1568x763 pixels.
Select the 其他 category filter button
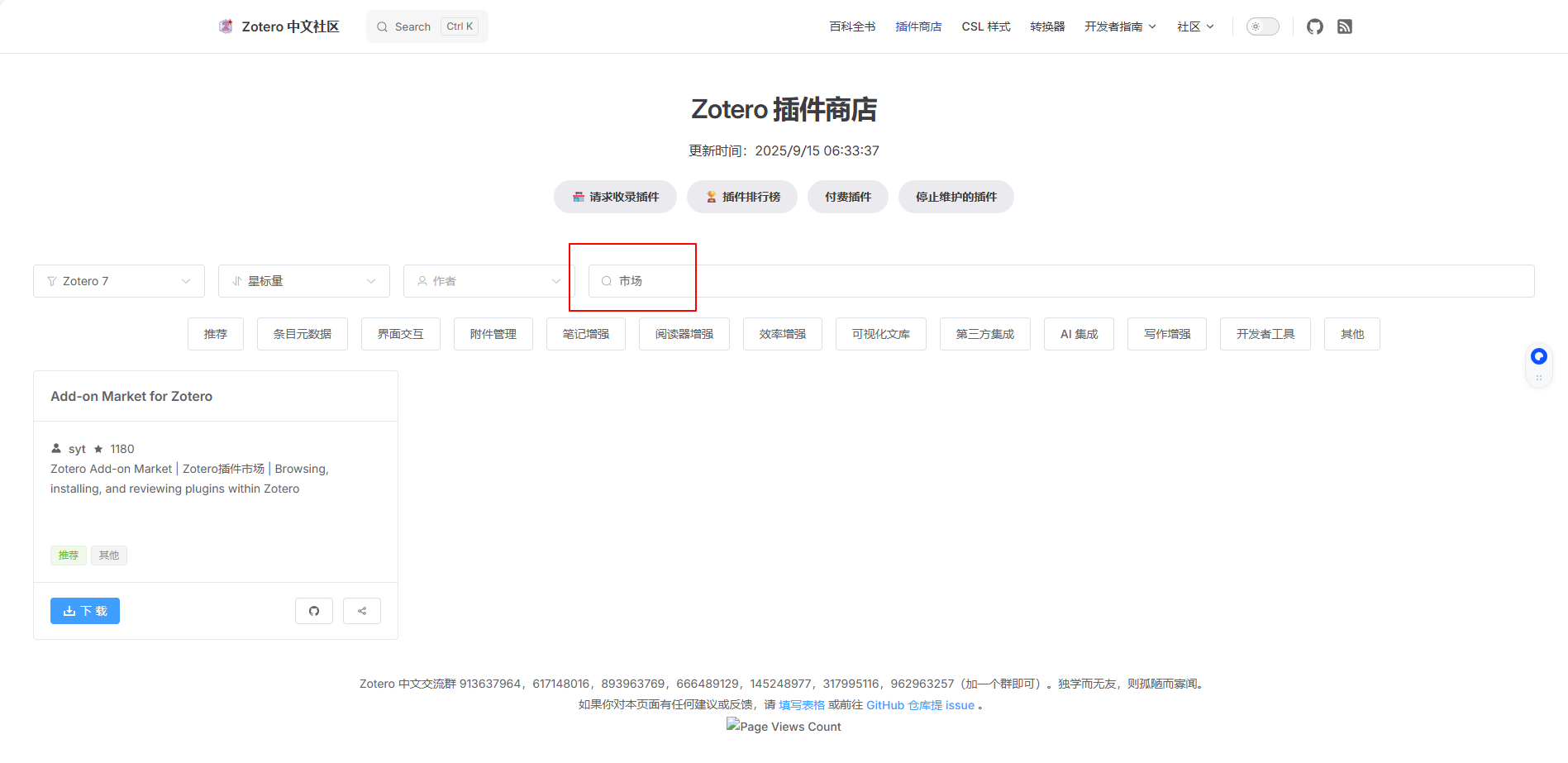[1352, 334]
